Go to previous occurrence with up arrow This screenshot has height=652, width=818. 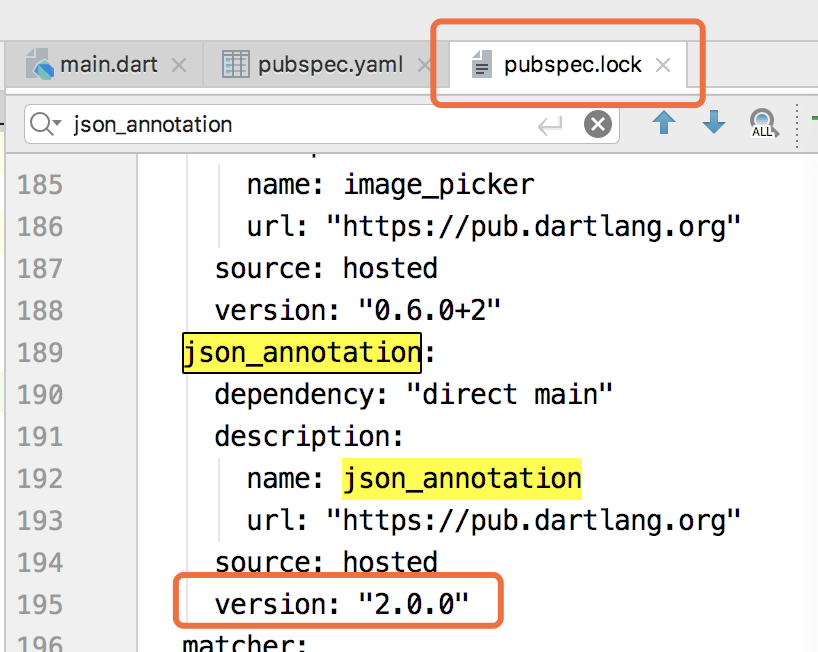(664, 123)
